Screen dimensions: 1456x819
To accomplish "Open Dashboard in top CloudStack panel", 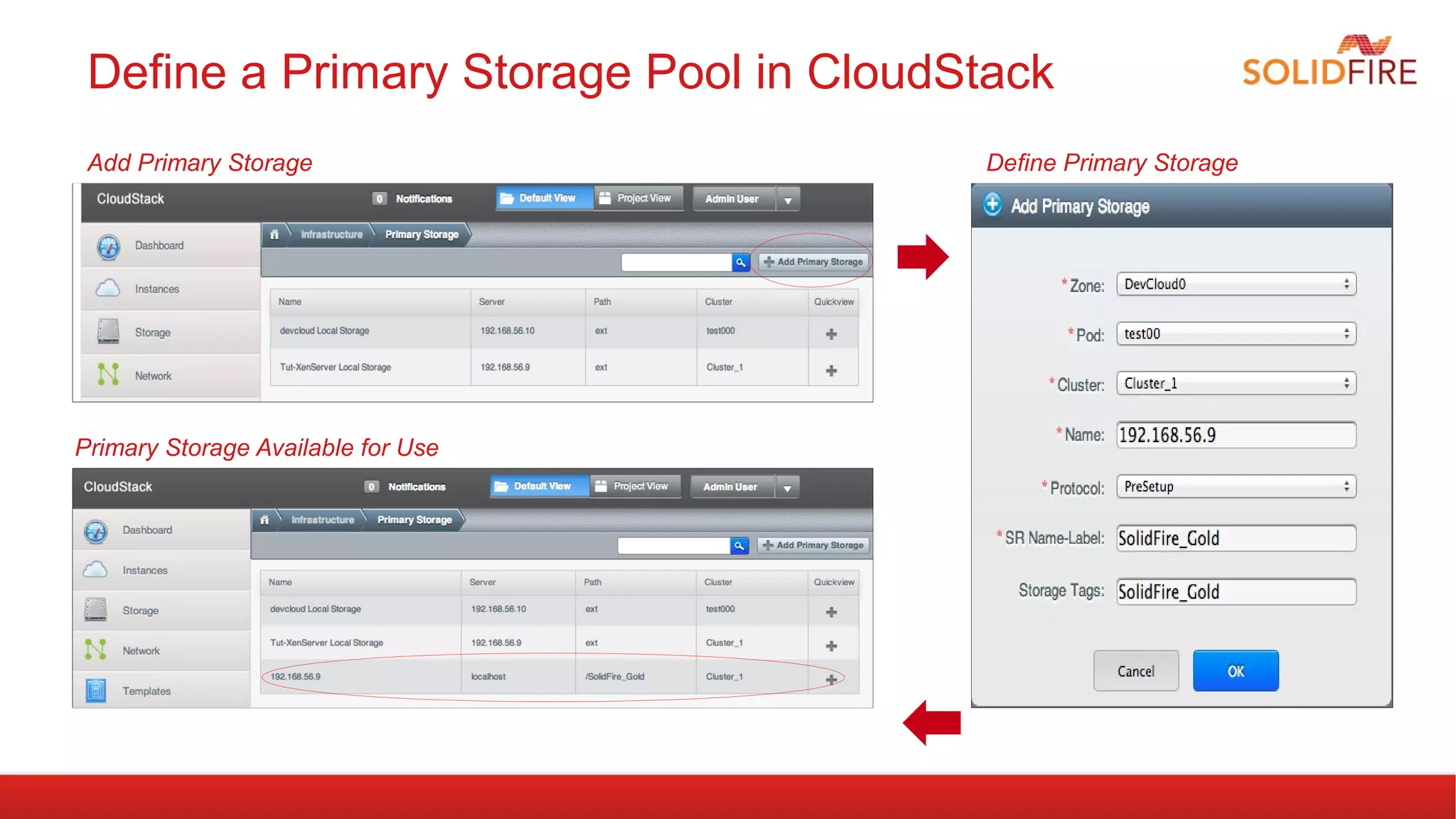I will click(171, 245).
